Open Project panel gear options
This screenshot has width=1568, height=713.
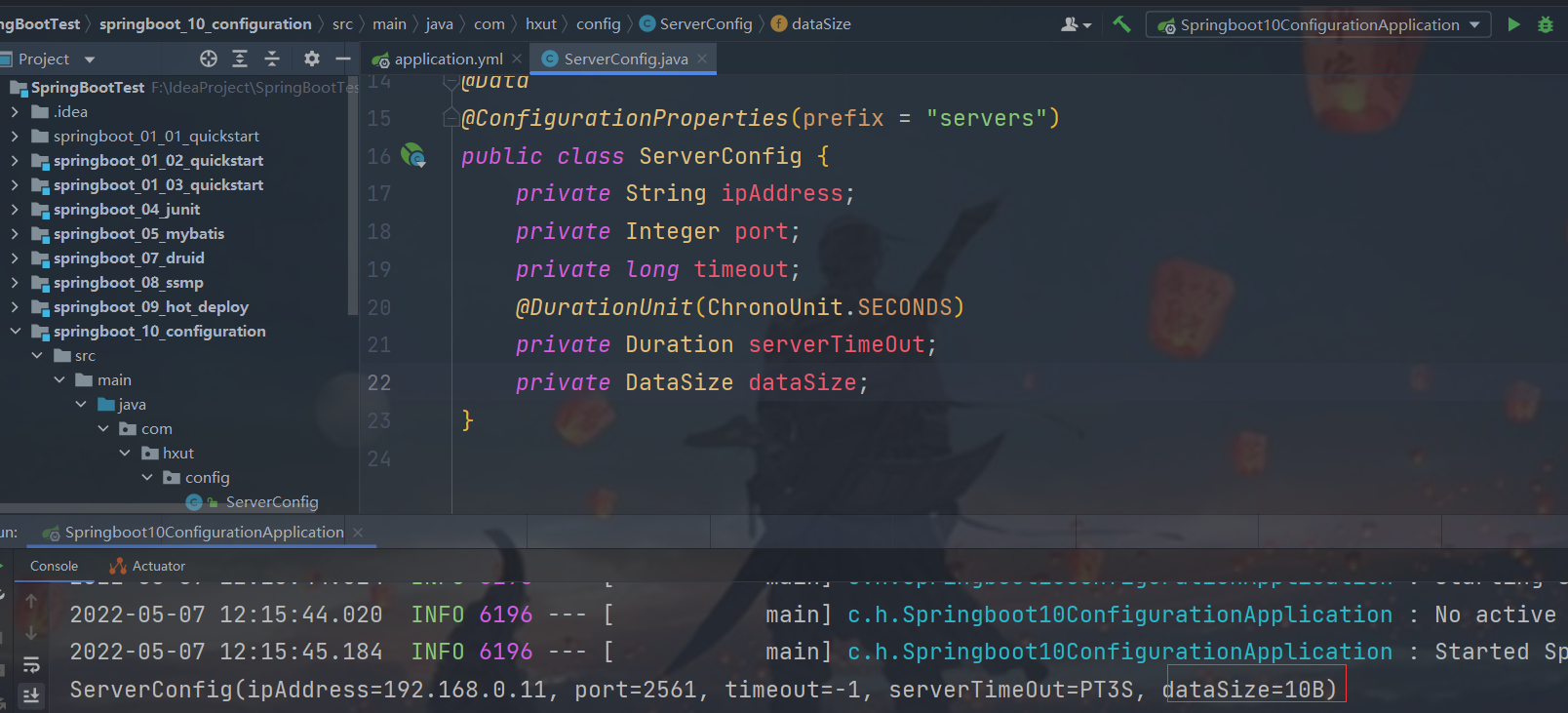(312, 59)
